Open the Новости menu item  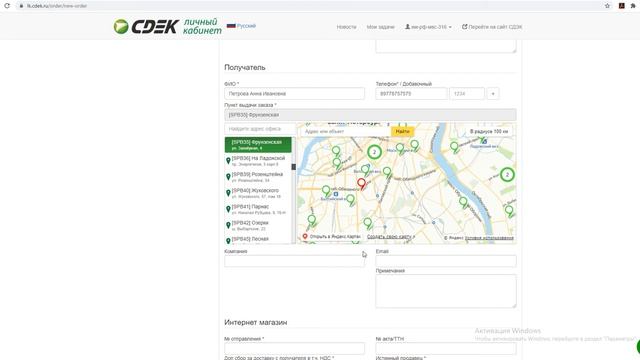[x=347, y=27]
